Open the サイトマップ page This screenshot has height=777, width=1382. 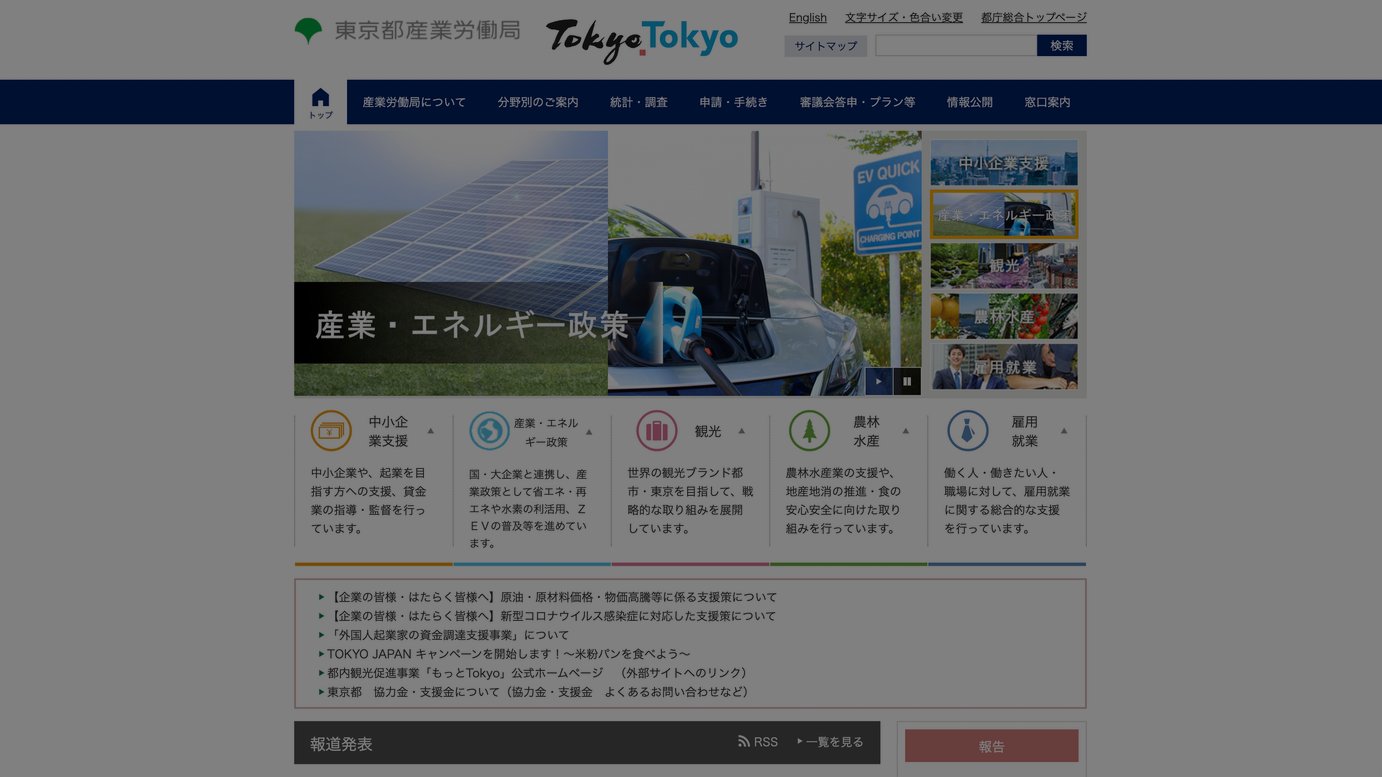(826, 45)
